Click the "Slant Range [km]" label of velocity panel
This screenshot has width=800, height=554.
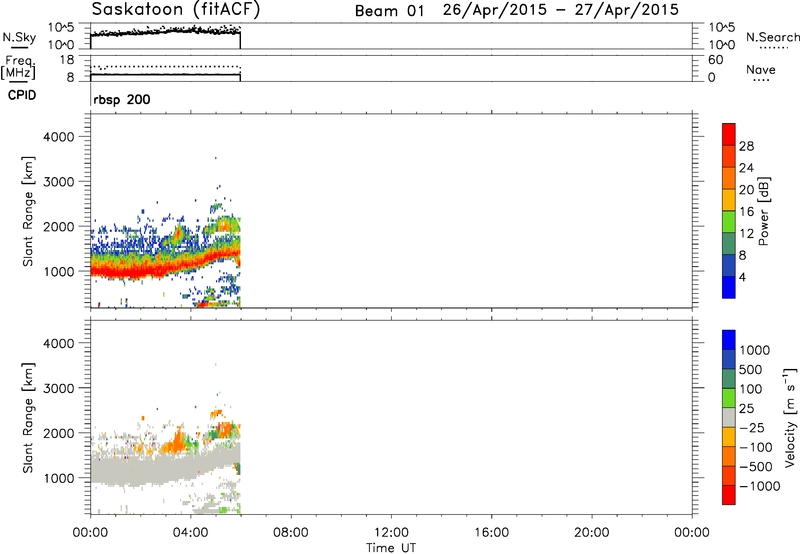[x=28, y=417]
